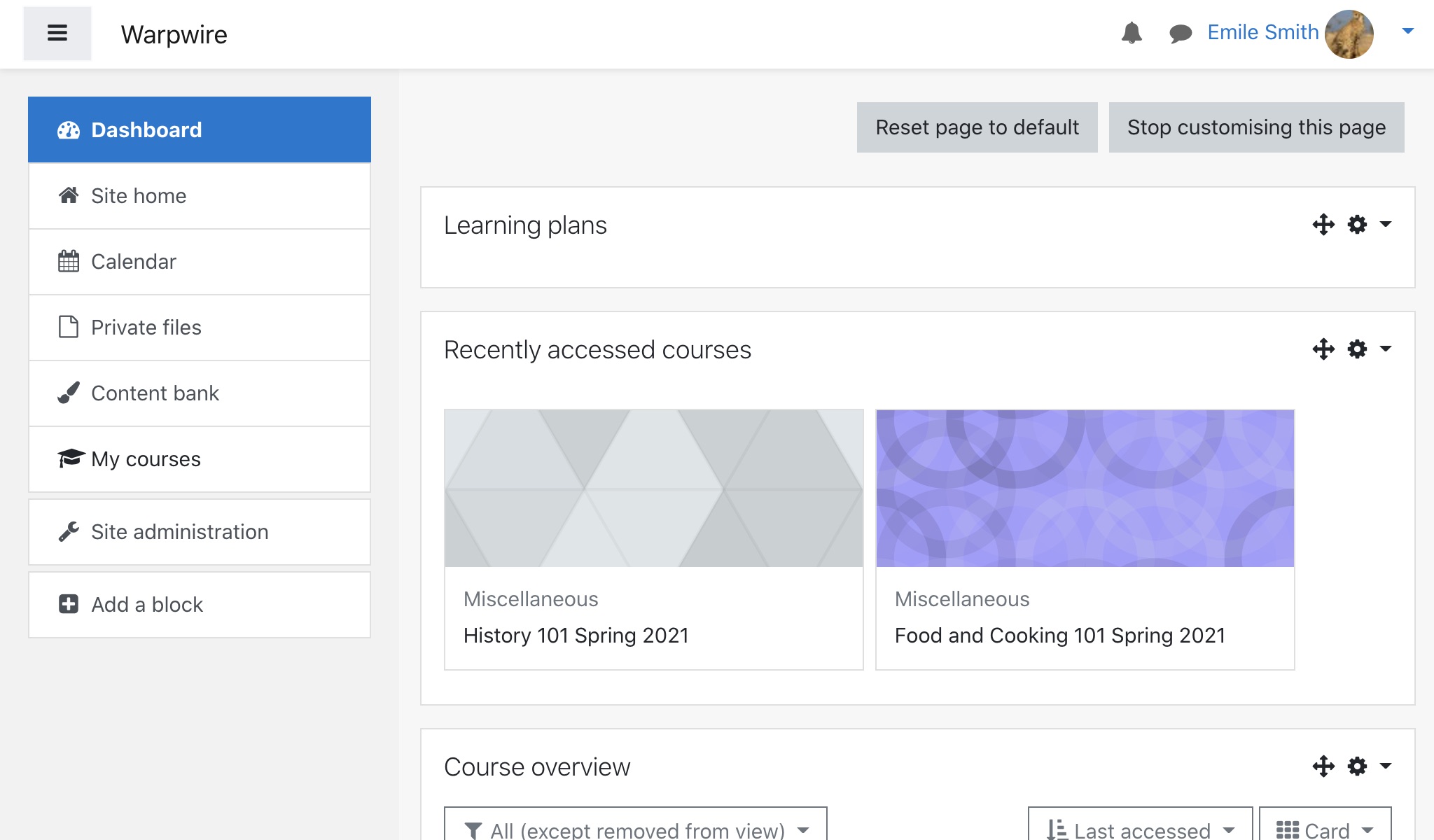Image resolution: width=1434 pixels, height=840 pixels.
Task: Click the Add a block item
Action: [146, 605]
